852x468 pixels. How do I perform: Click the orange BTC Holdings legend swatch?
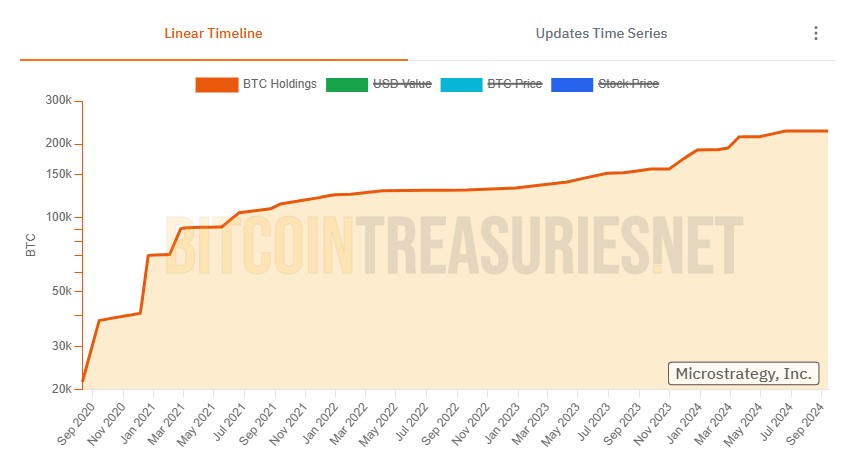215,84
